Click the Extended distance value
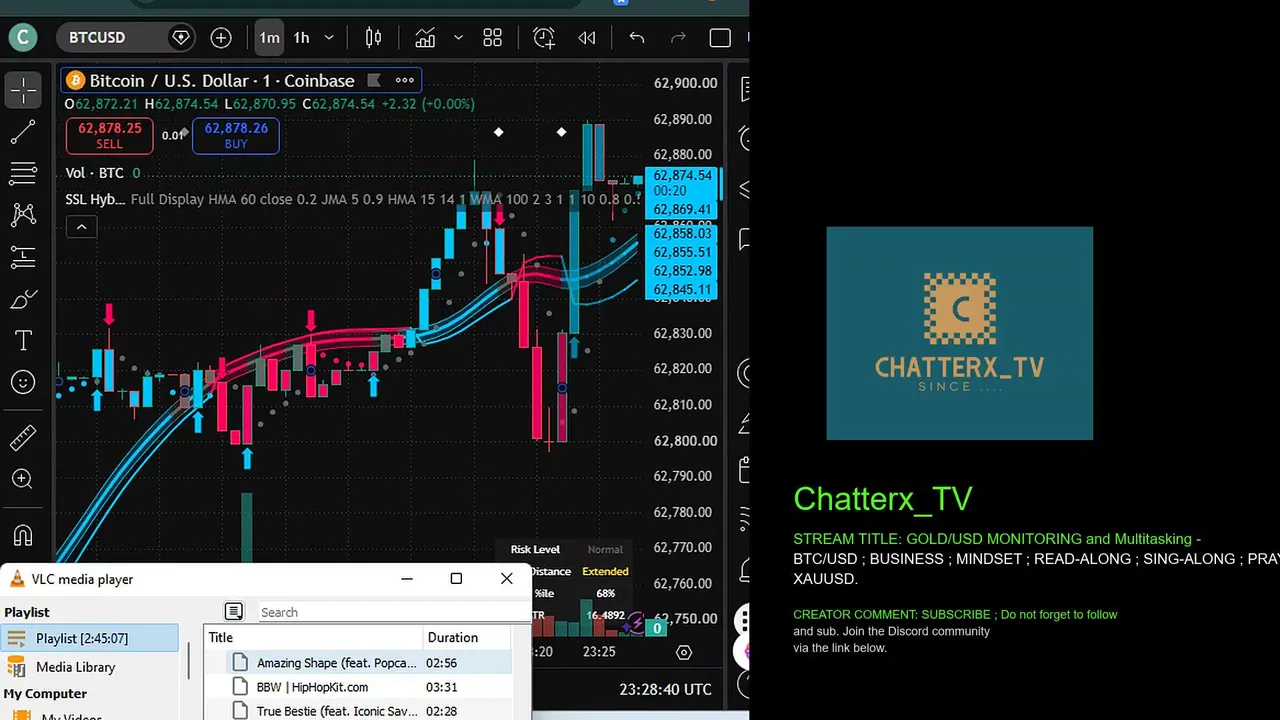 605,571
